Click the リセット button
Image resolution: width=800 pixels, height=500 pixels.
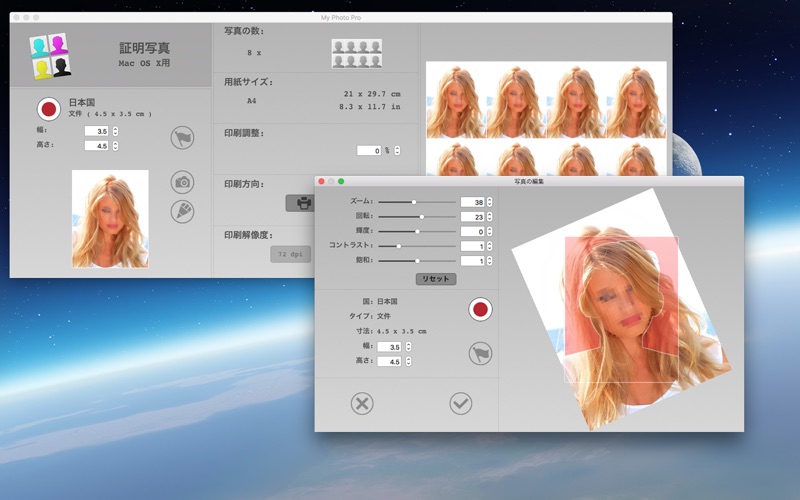(436, 279)
